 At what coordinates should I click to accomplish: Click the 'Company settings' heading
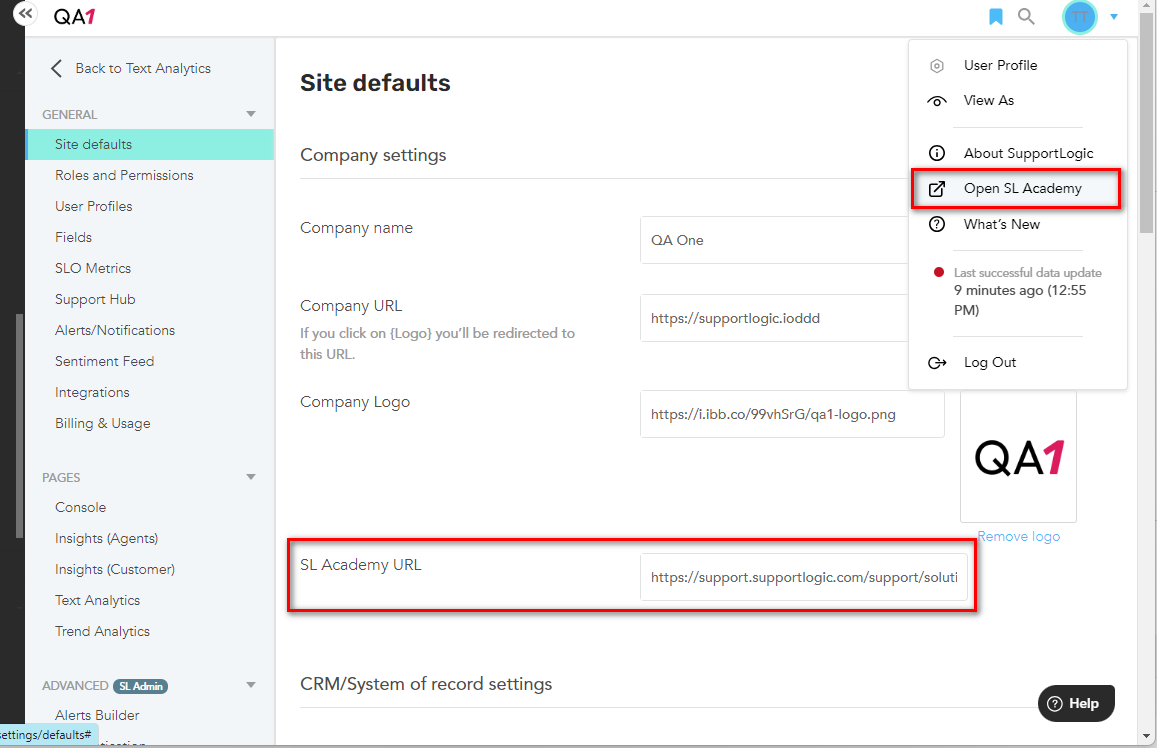point(373,155)
